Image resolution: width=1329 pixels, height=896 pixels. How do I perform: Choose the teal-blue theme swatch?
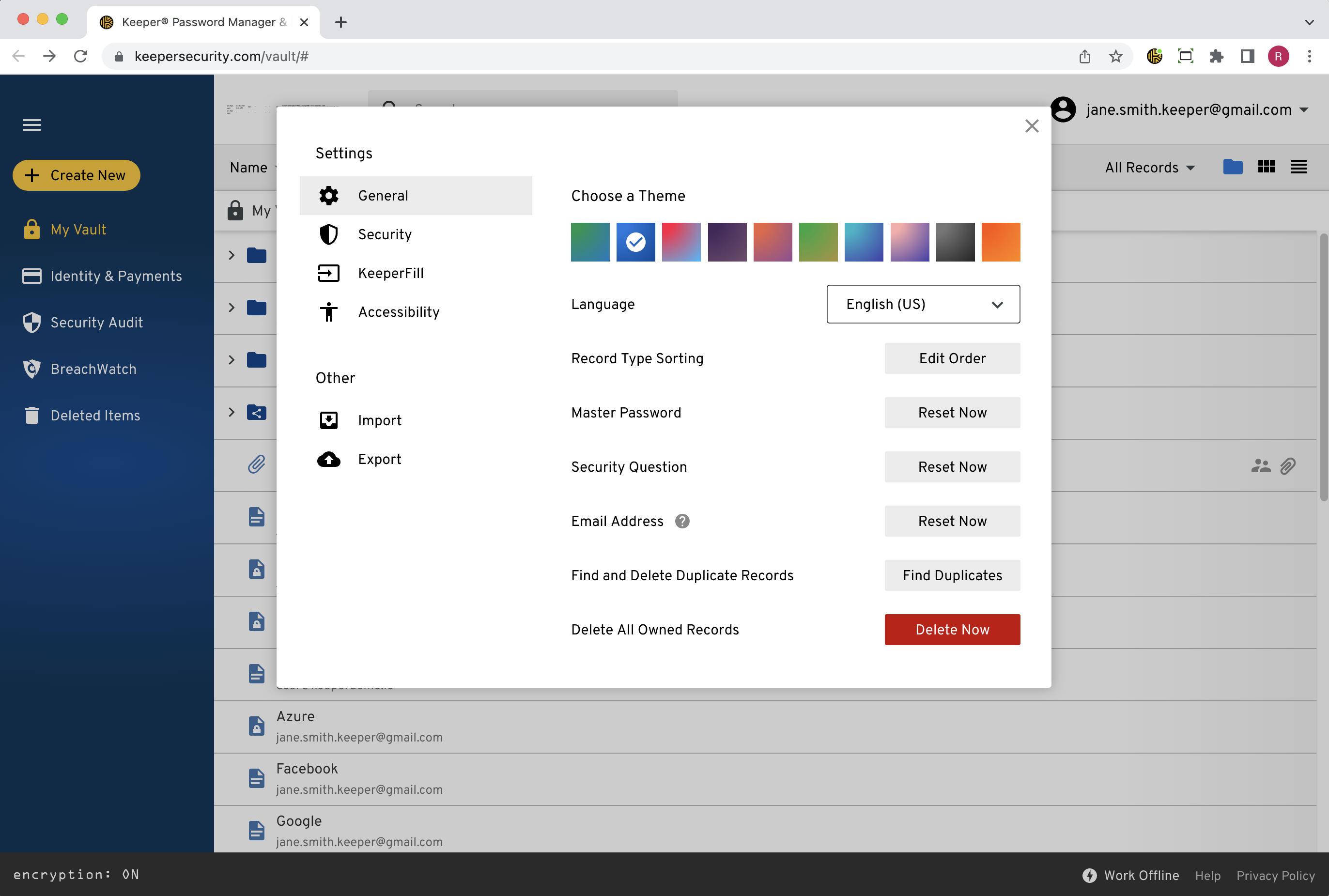[x=864, y=242]
